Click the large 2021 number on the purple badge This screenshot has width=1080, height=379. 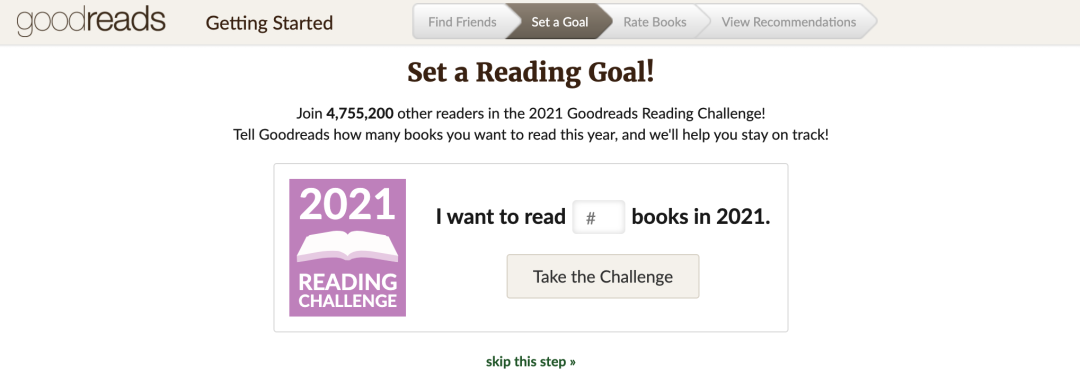coord(347,204)
